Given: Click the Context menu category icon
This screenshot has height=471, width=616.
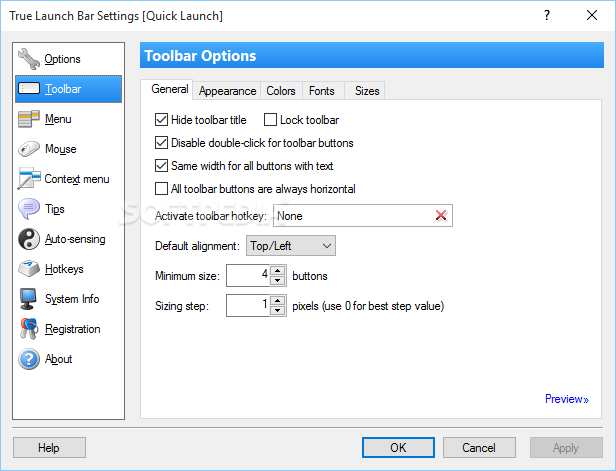Looking at the screenshot, I should (29, 179).
